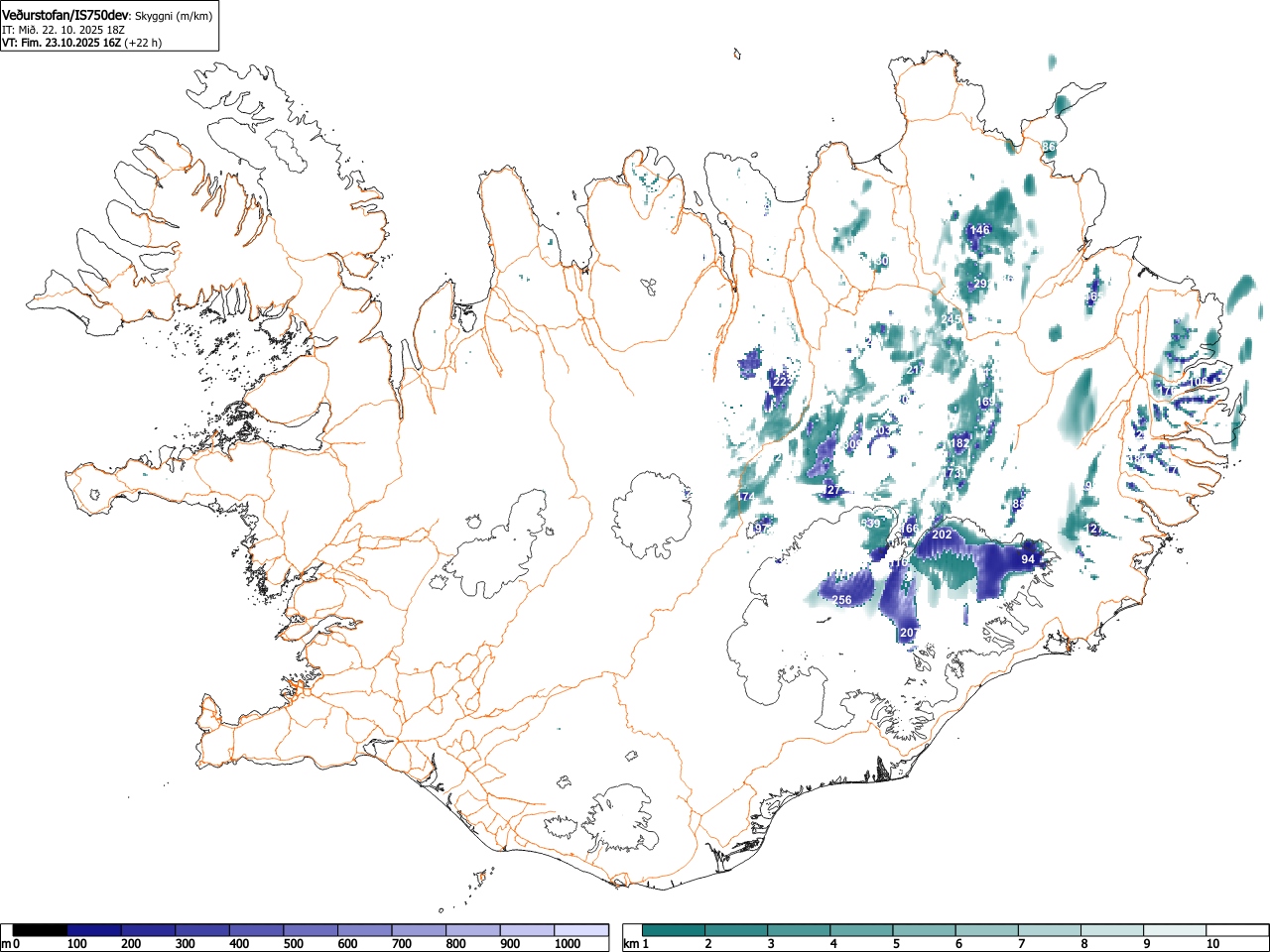Click the 169 visibility value label
The image size is (1270, 952).
tap(985, 402)
